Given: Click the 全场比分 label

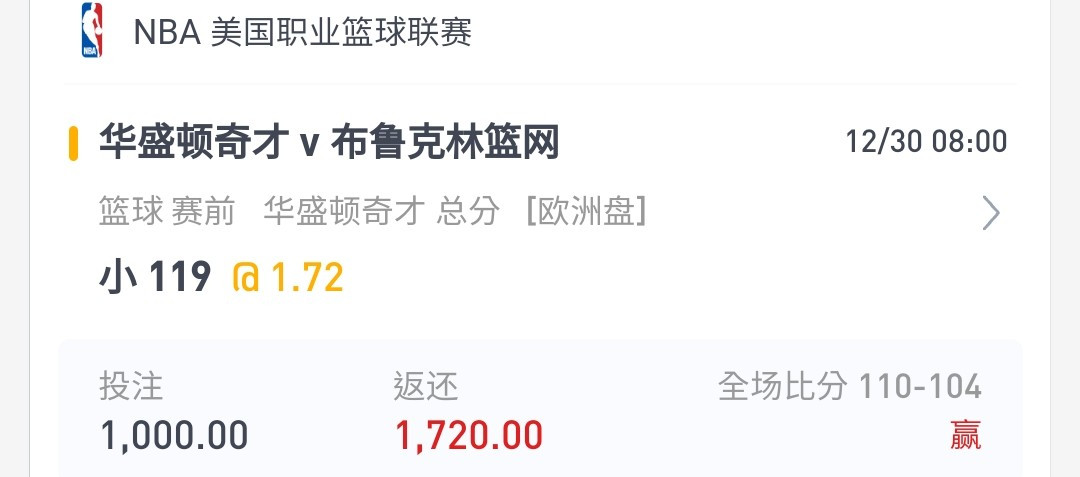Looking at the screenshot, I should 782,386.
